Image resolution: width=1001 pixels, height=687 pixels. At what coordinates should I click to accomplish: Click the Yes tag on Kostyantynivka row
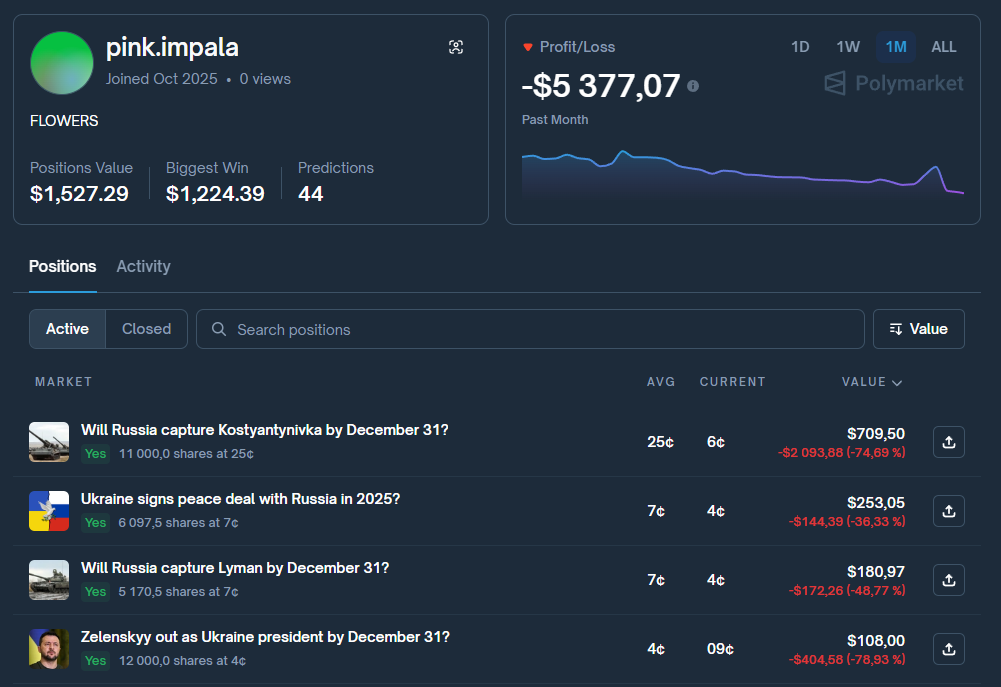[x=95, y=453]
